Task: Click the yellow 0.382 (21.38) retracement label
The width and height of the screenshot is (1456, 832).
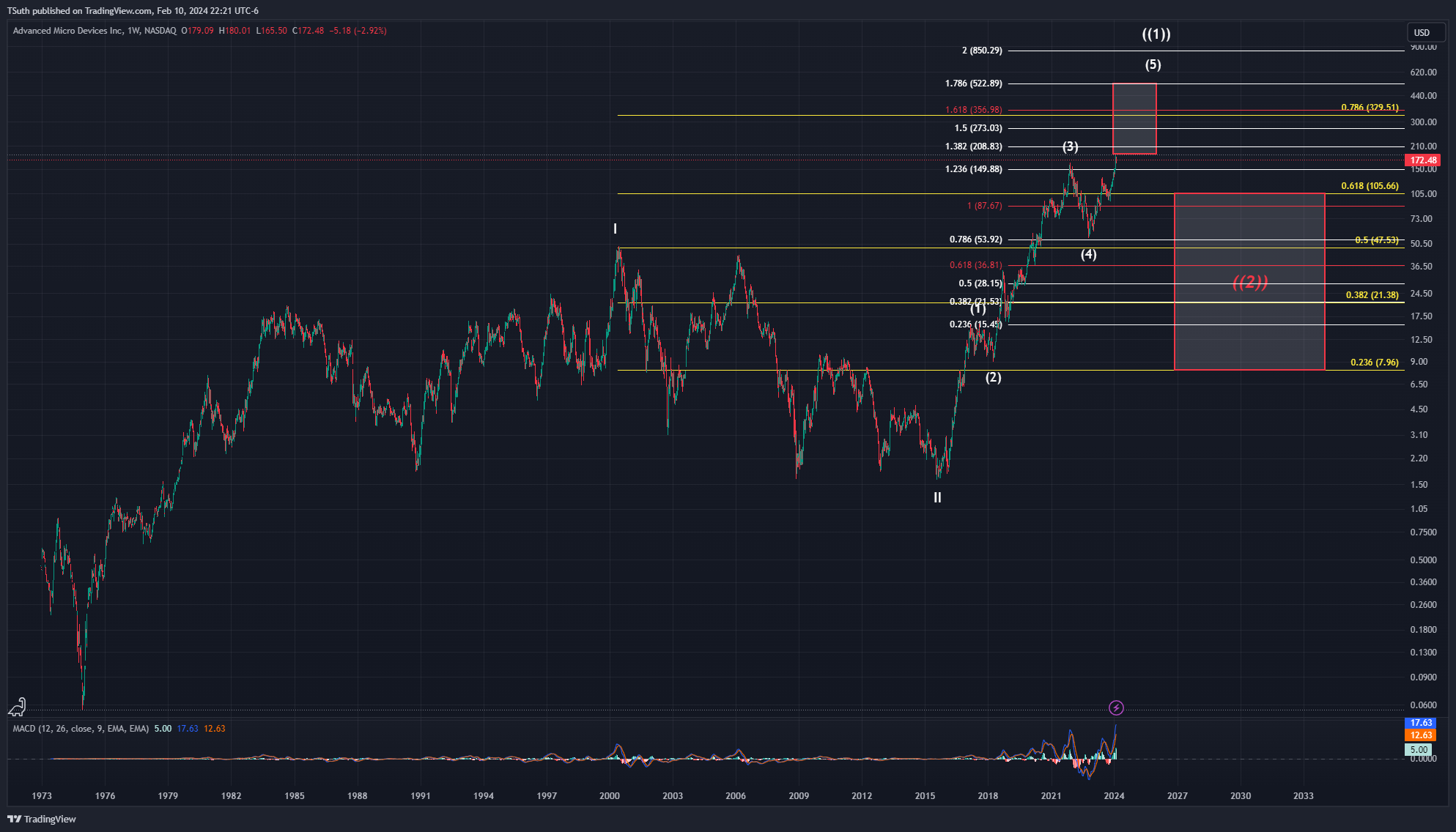Action: point(1372,295)
